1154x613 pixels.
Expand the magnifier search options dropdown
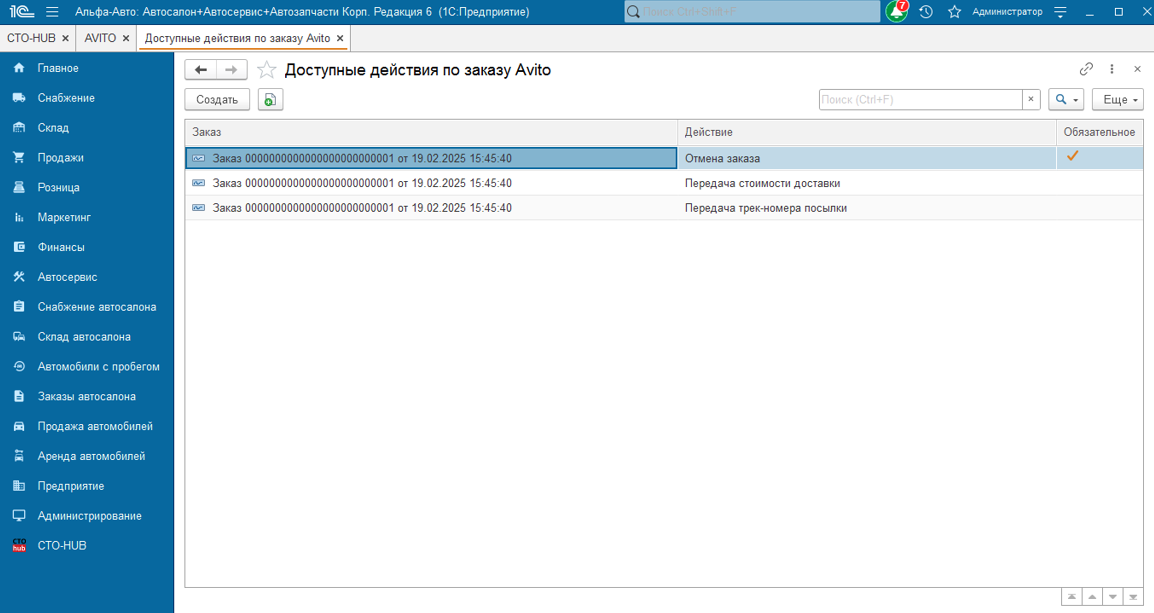1066,99
